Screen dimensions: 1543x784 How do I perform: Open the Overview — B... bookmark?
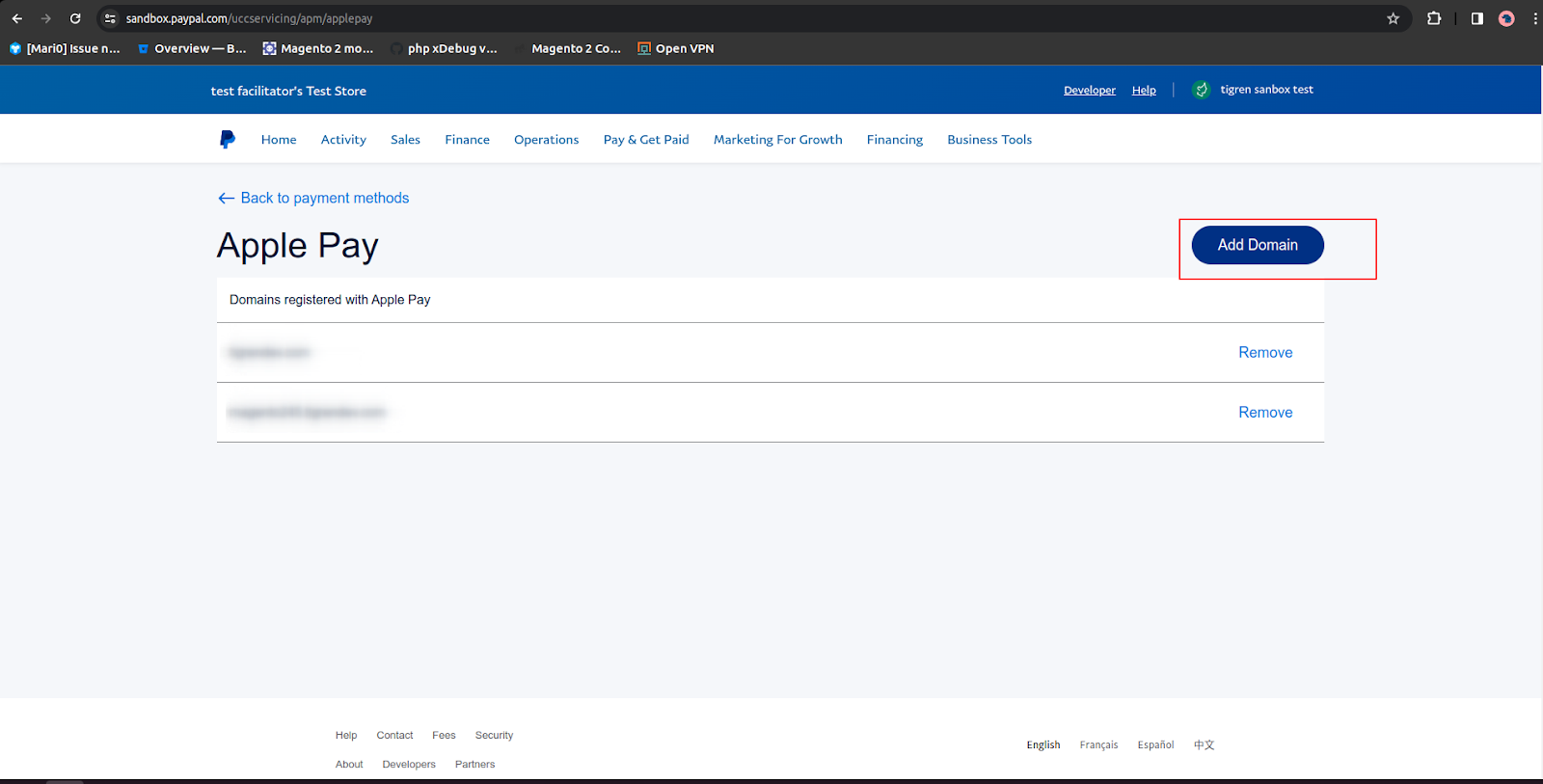[192, 48]
